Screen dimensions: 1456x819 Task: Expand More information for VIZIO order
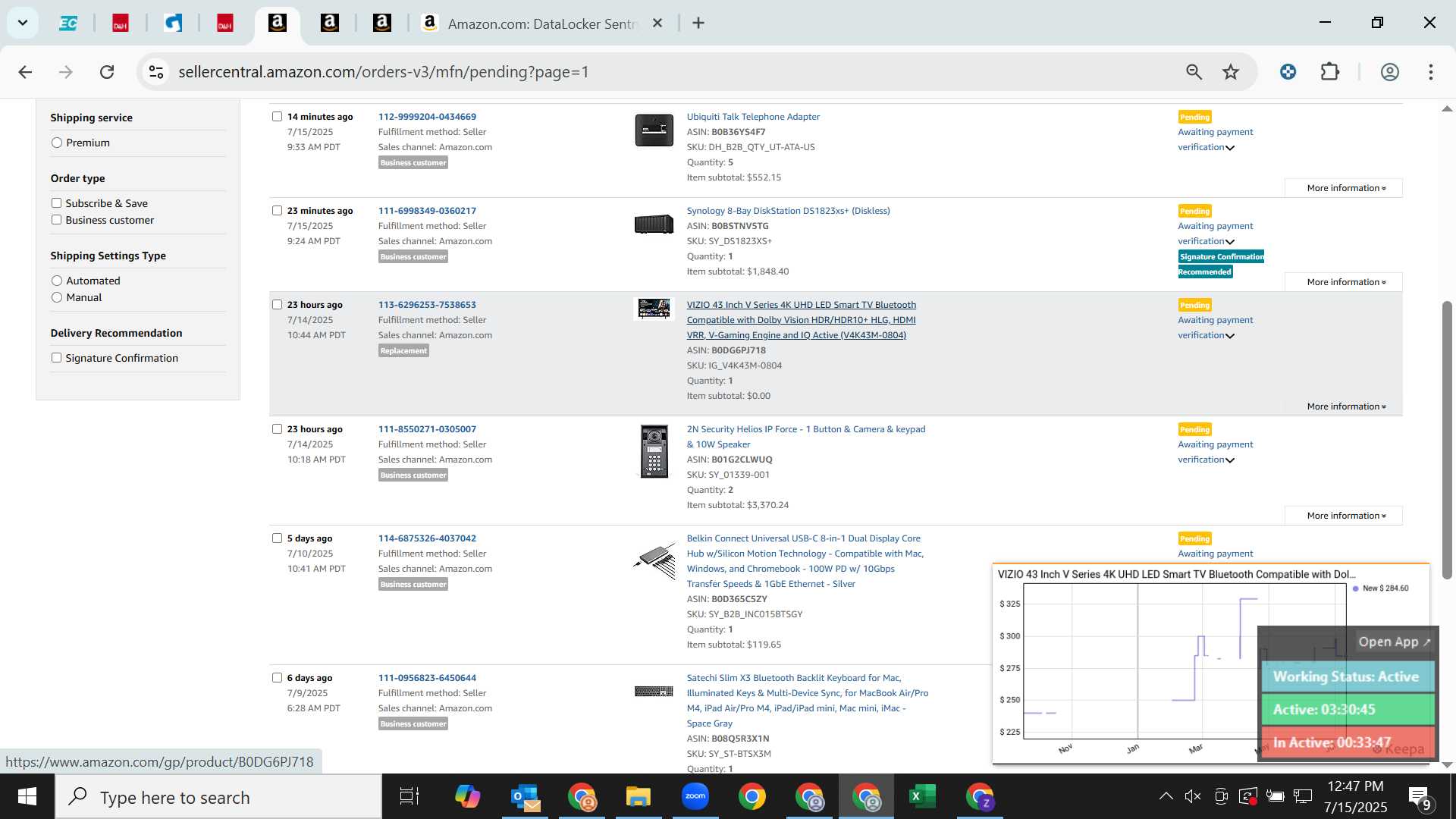(x=1345, y=406)
